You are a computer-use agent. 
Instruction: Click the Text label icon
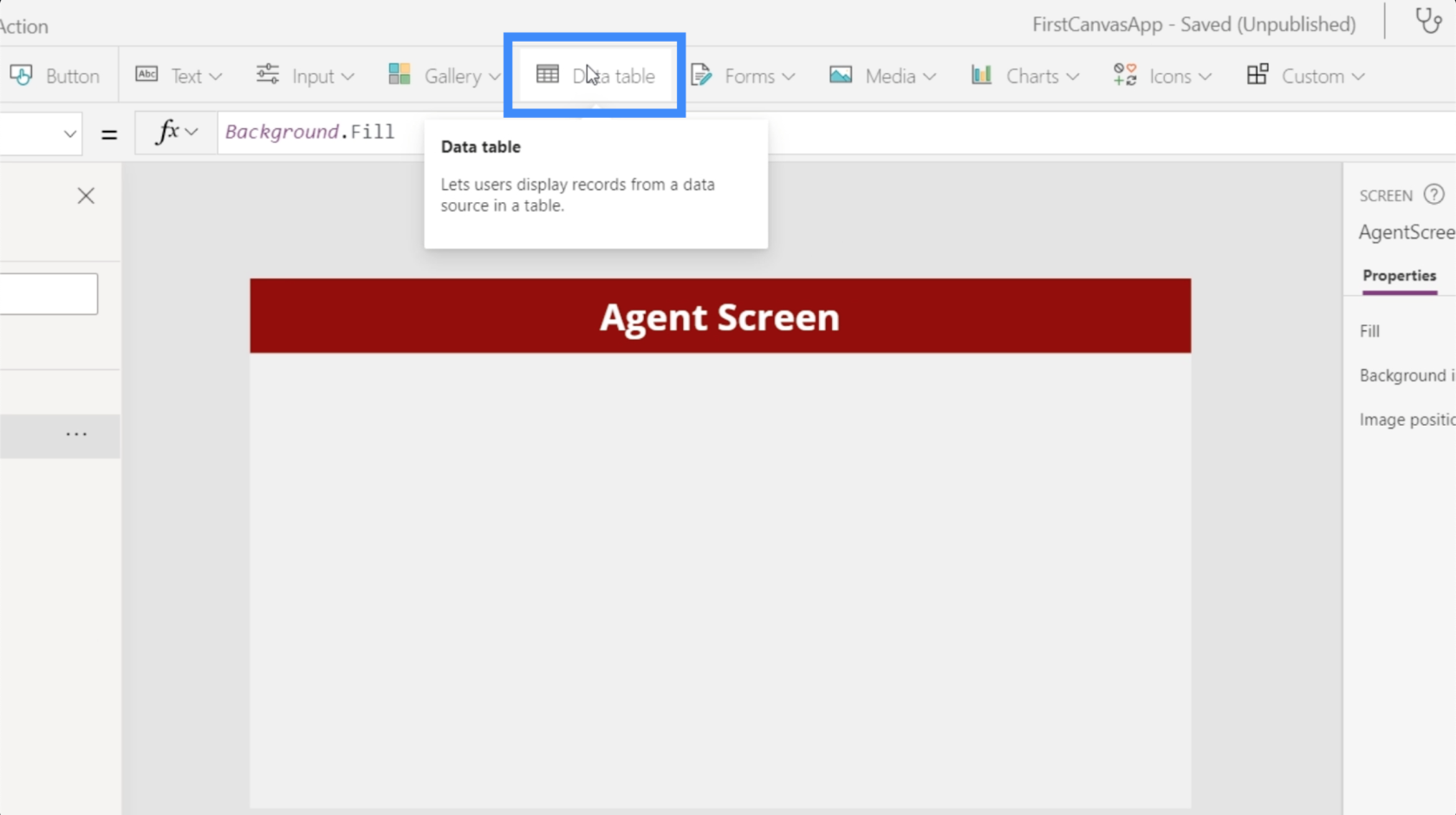point(146,75)
